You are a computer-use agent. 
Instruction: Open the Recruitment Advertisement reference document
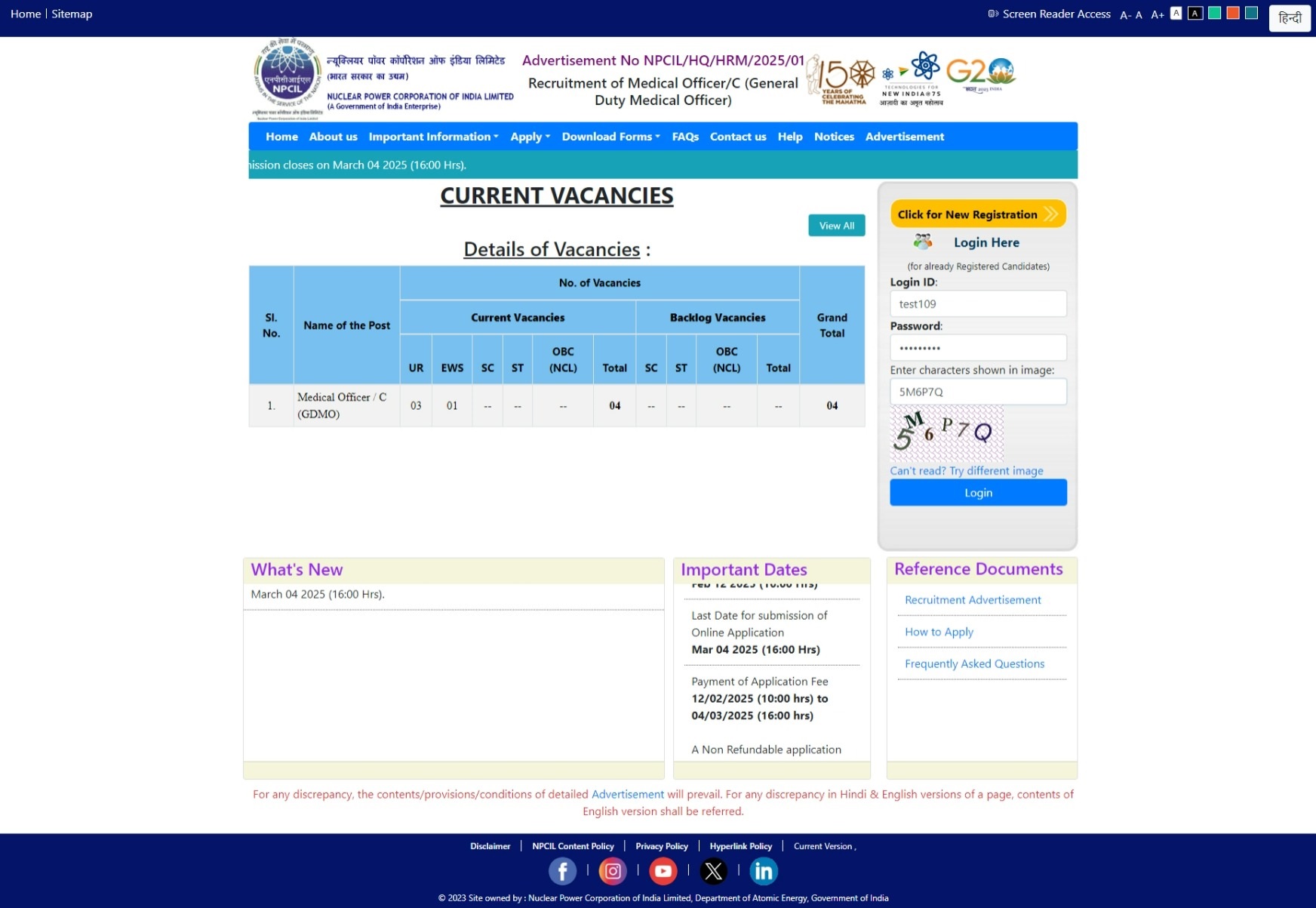coord(973,600)
